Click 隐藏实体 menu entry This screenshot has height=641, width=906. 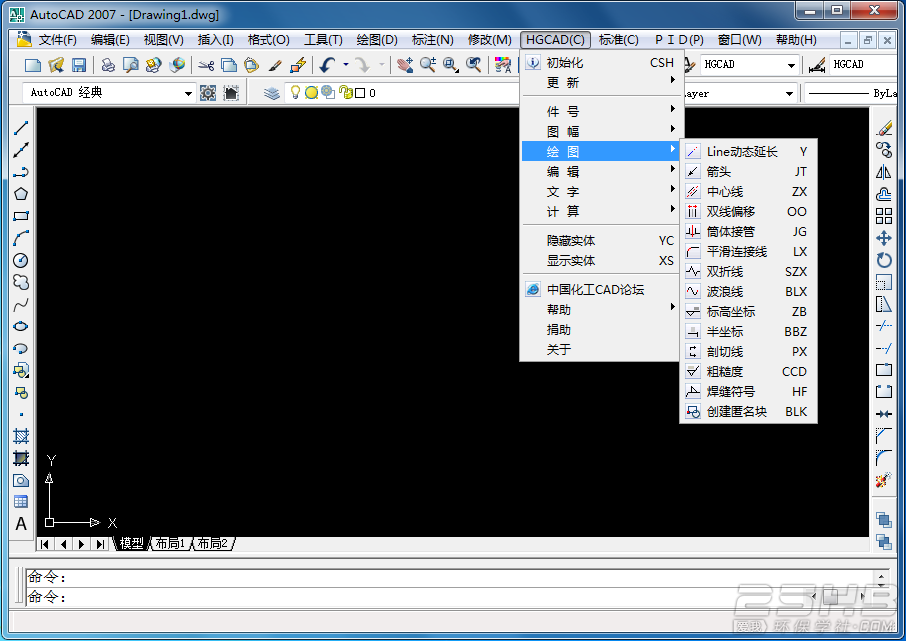(599, 240)
